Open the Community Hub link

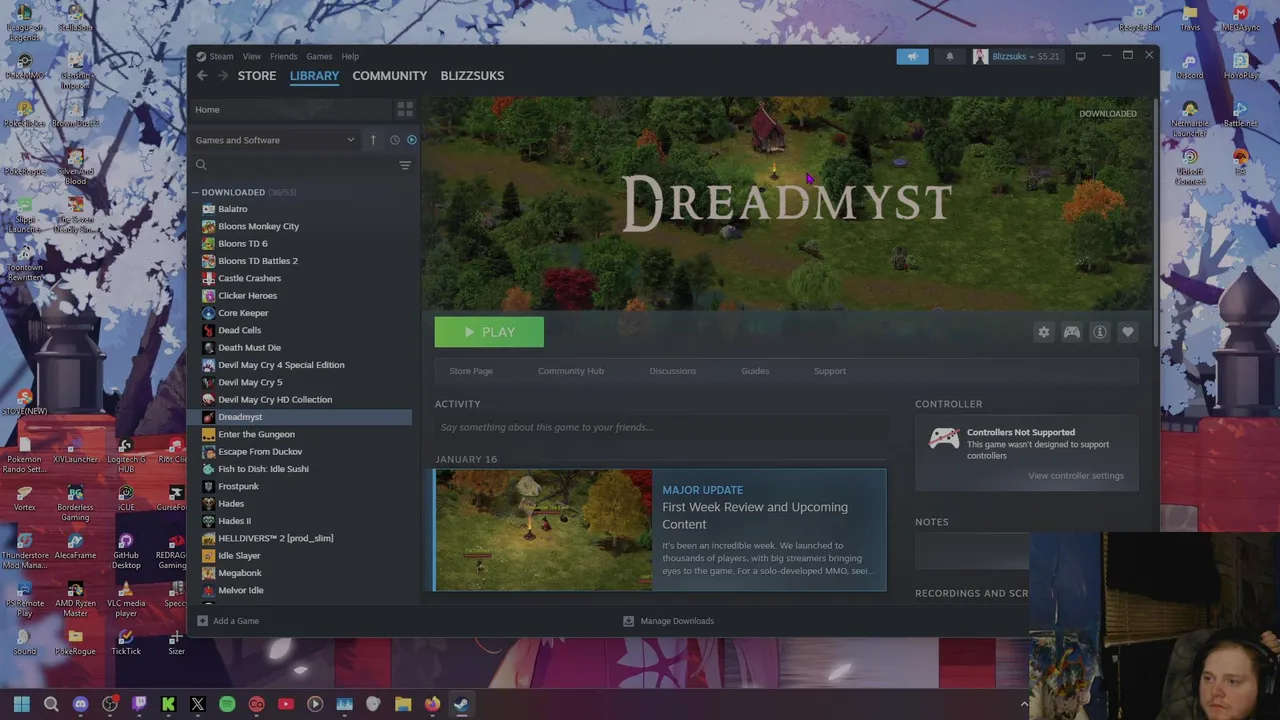571,371
